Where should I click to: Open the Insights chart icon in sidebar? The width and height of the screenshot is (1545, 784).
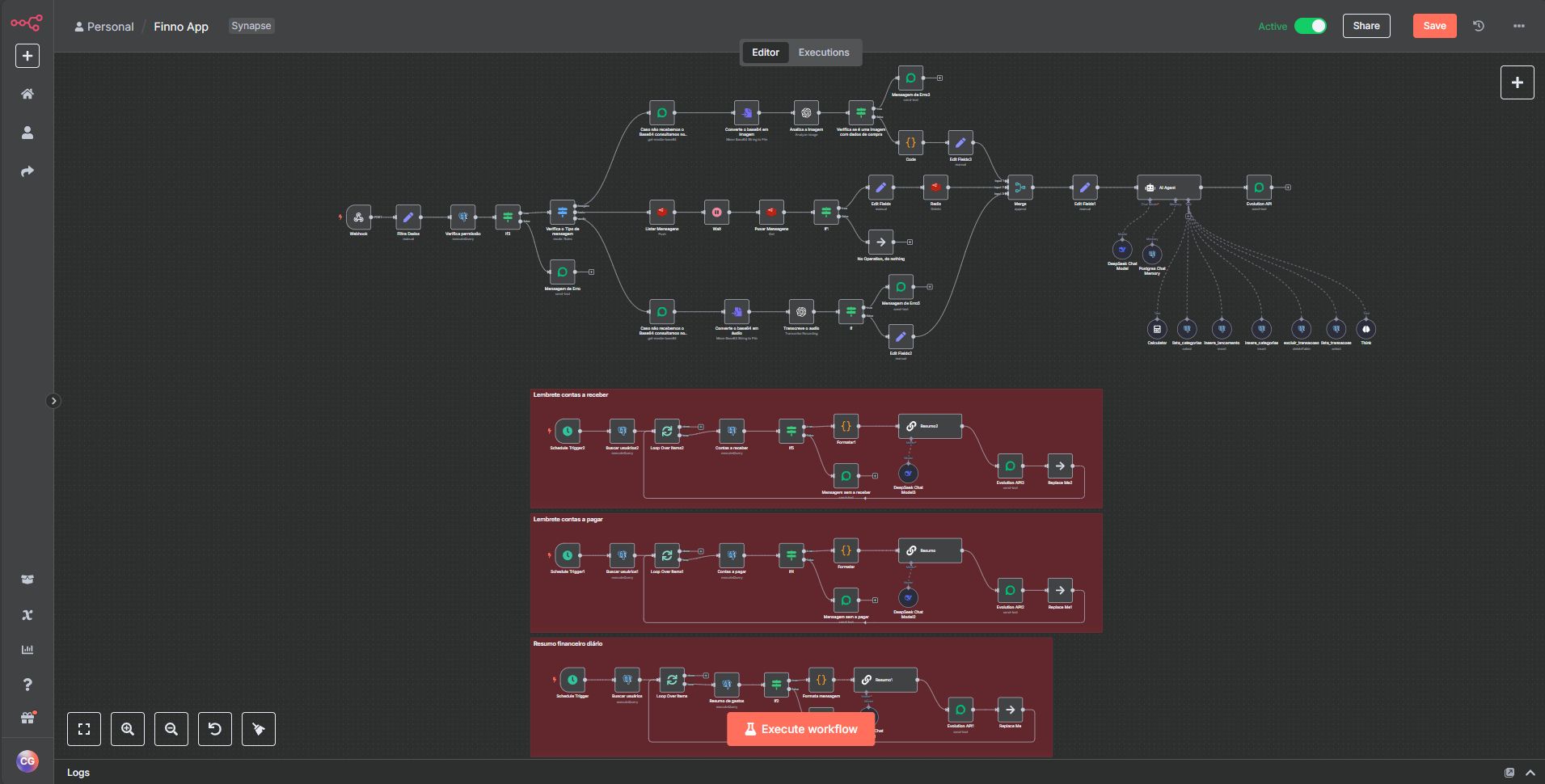[27, 650]
